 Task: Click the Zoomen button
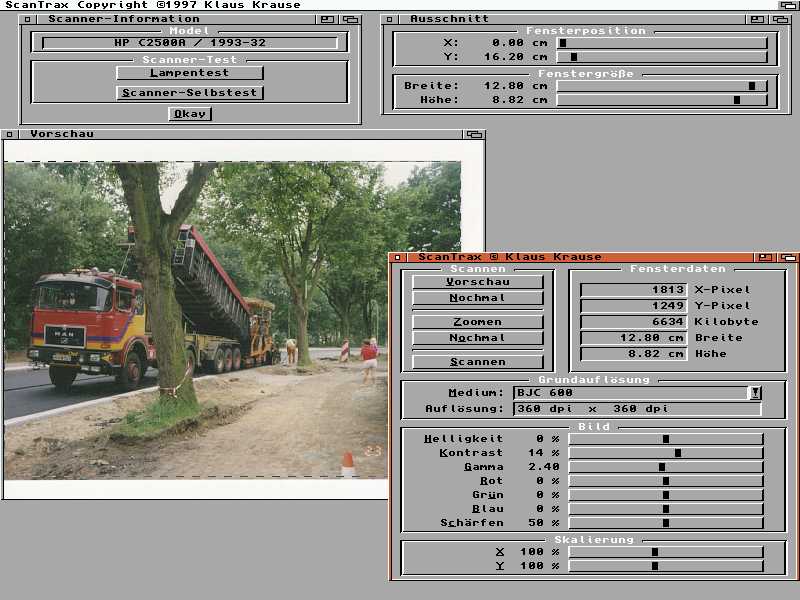(478, 322)
